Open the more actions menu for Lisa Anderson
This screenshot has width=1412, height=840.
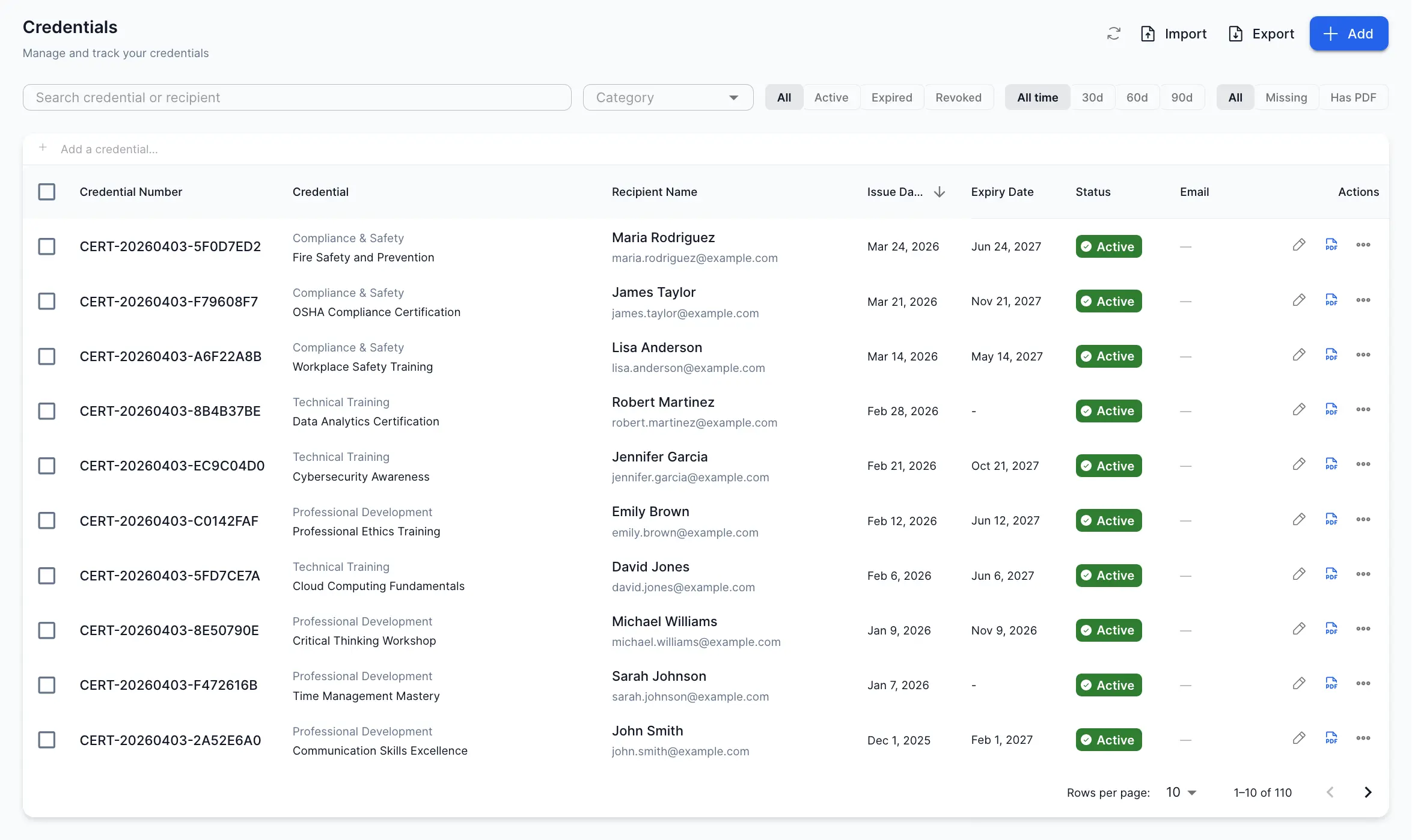point(1363,355)
